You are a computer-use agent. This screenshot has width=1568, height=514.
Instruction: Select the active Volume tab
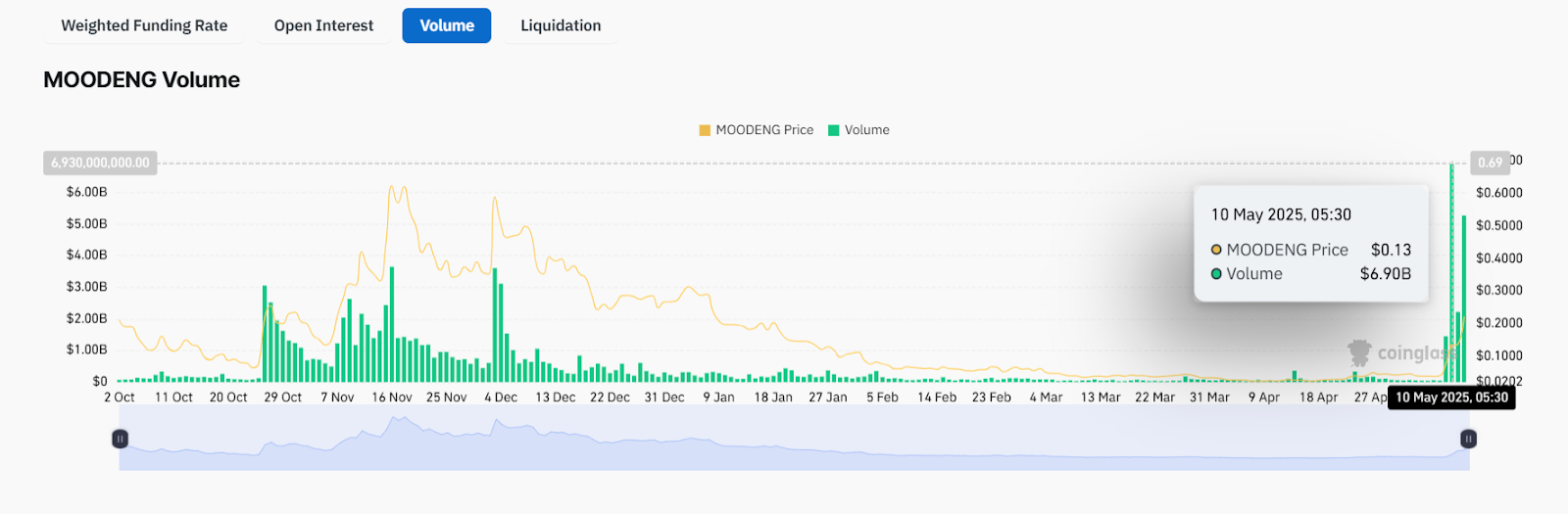(x=446, y=25)
